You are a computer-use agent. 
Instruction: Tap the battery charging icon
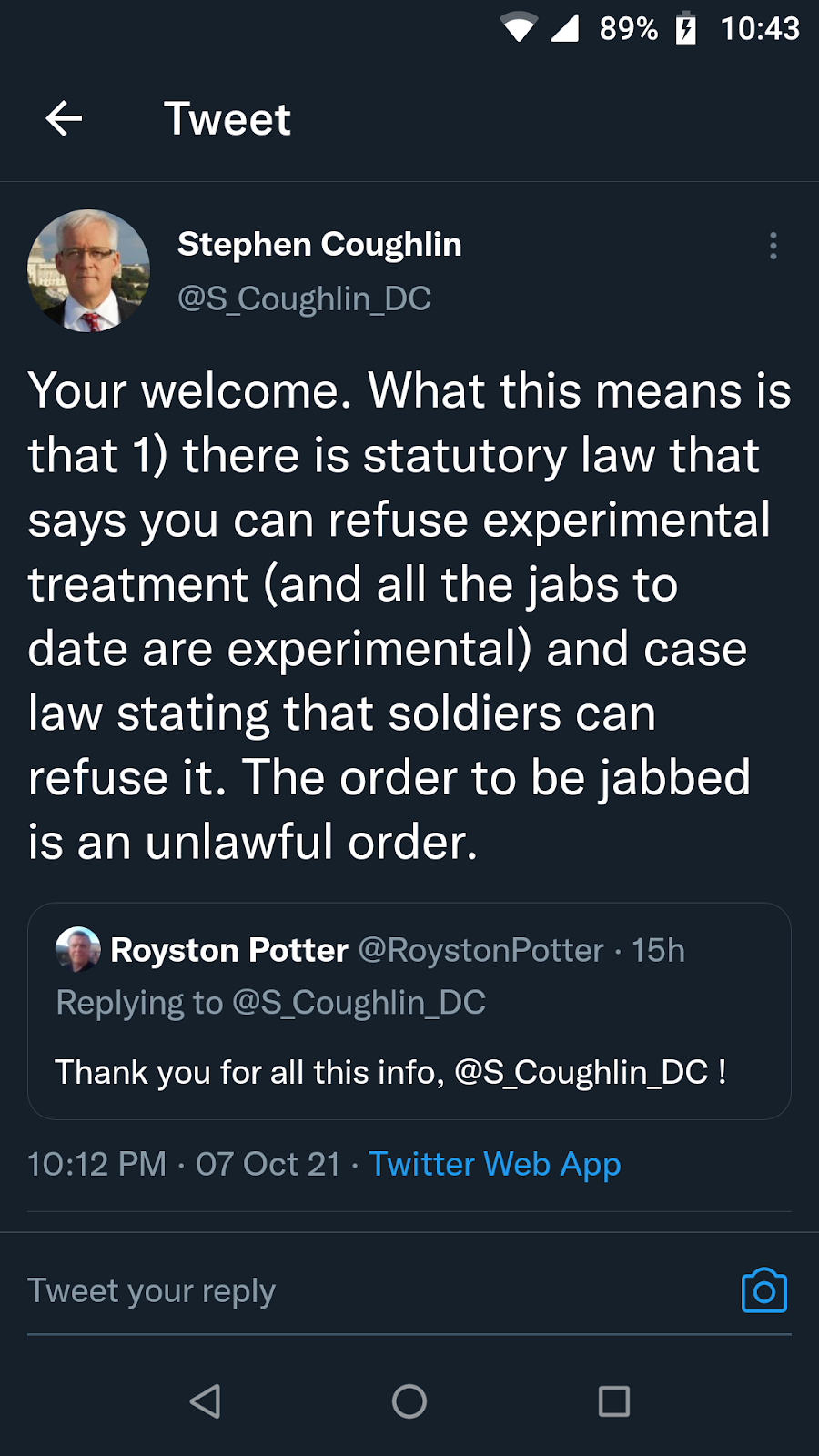point(686,28)
